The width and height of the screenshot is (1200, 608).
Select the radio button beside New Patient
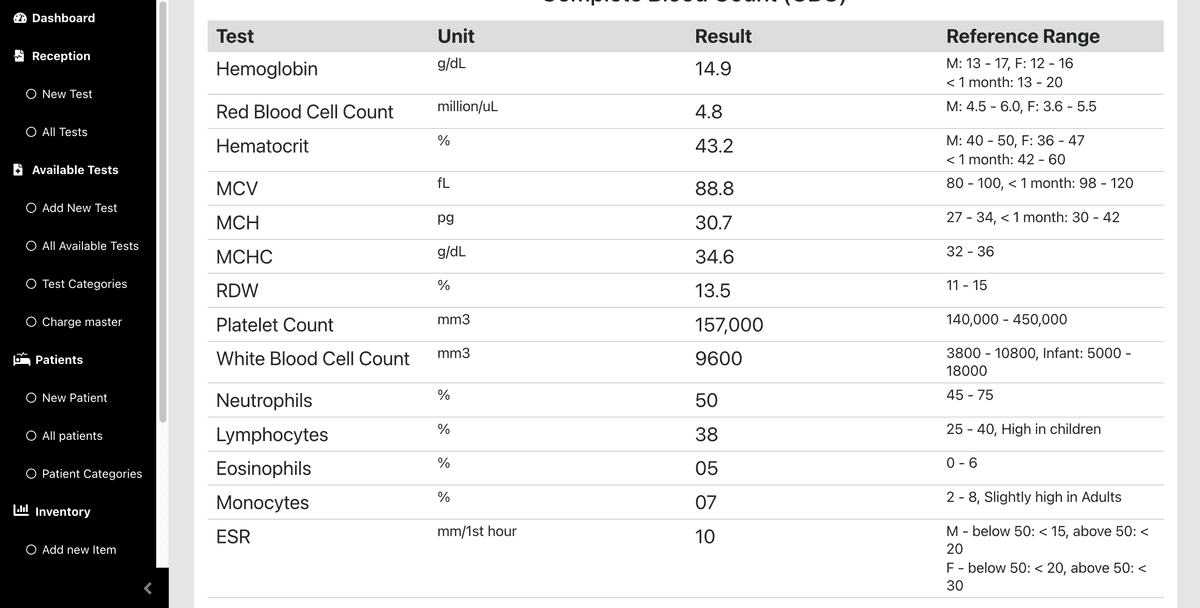31,397
